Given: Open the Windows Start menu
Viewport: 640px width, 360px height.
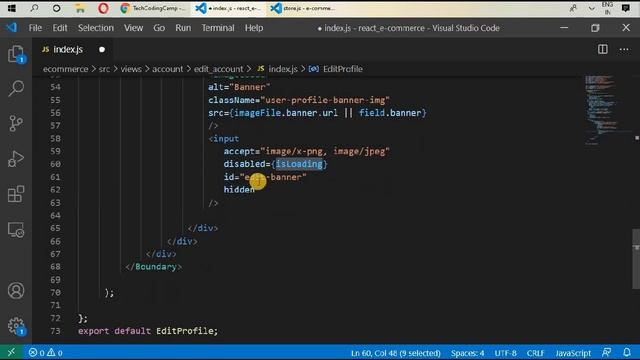Looking at the screenshot, I should (x=12, y=8).
